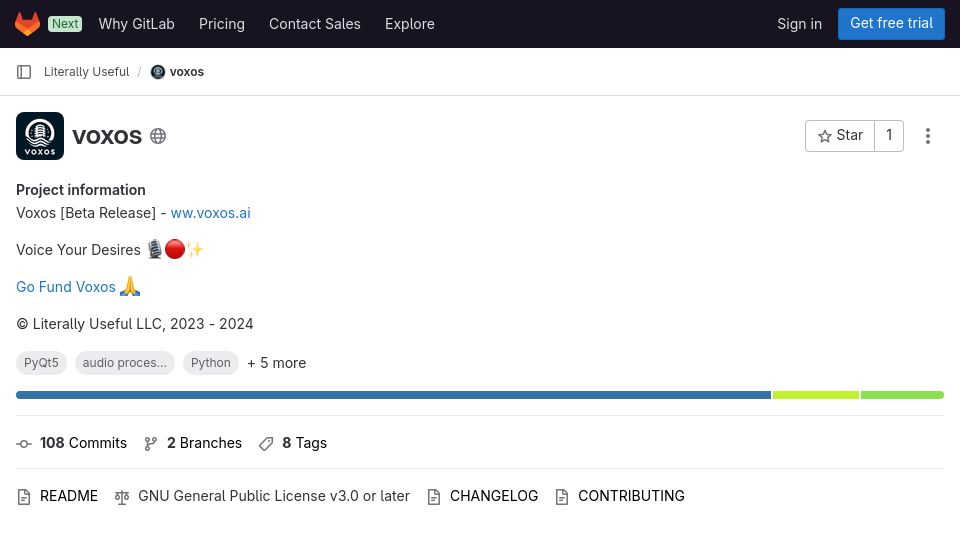This screenshot has width=960, height=540.
Task: Click the license scales icon
Action: pyautogui.click(x=122, y=497)
